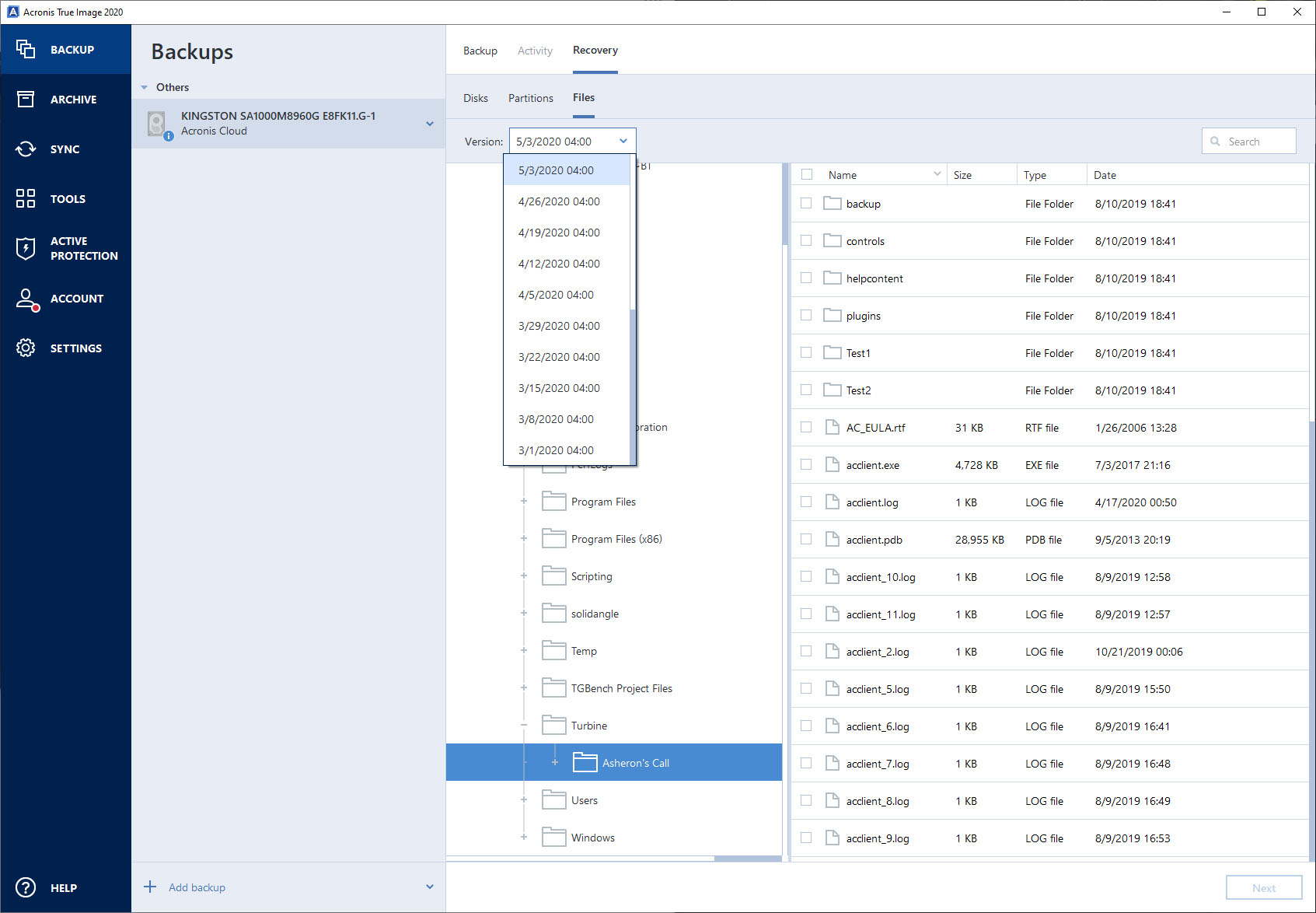Click the acclient.exe file icon
1316x913 pixels.
point(833,464)
